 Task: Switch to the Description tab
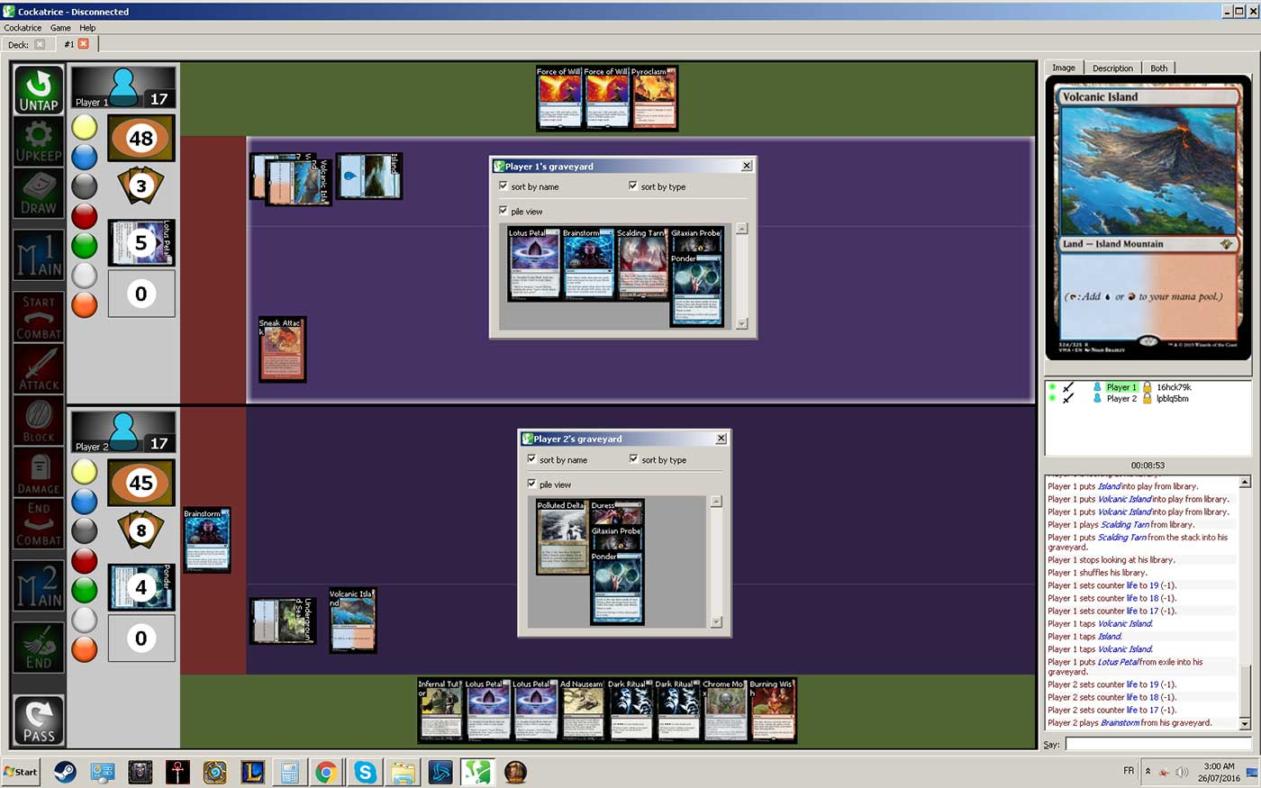tap(1112, 68)
